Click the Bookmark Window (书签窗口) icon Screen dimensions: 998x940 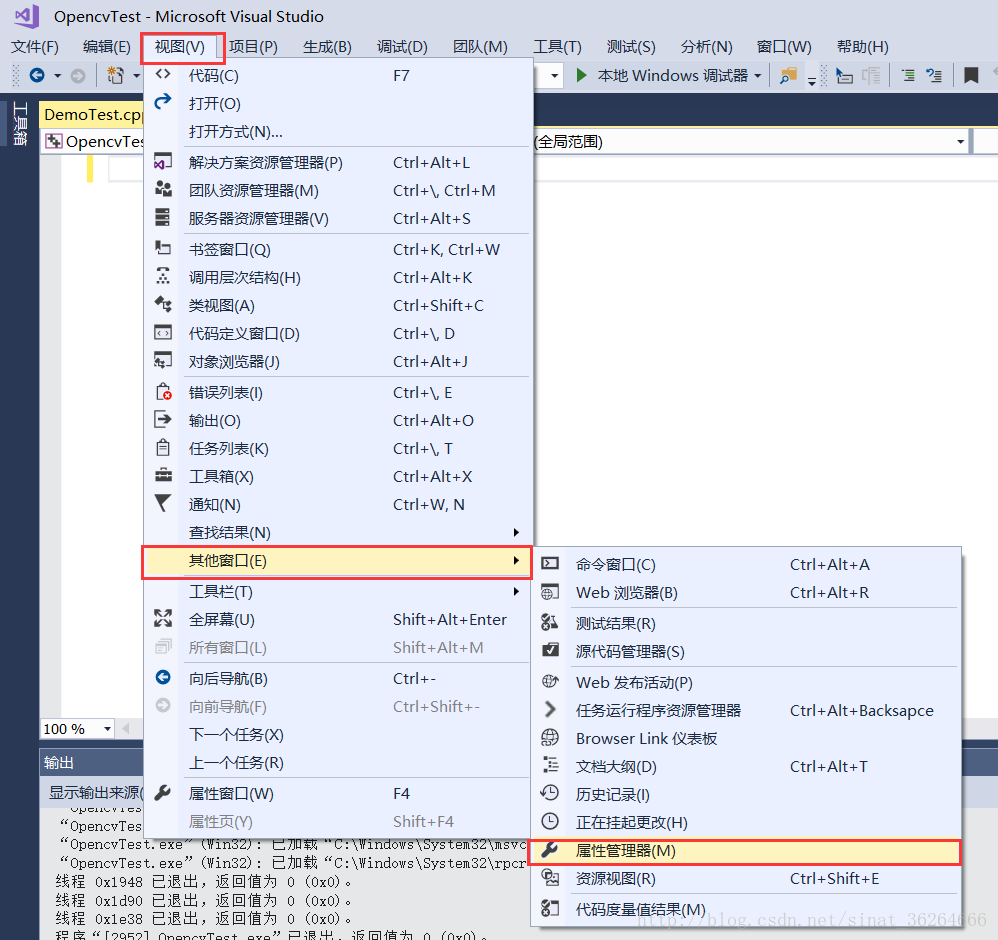coord(163,248)
